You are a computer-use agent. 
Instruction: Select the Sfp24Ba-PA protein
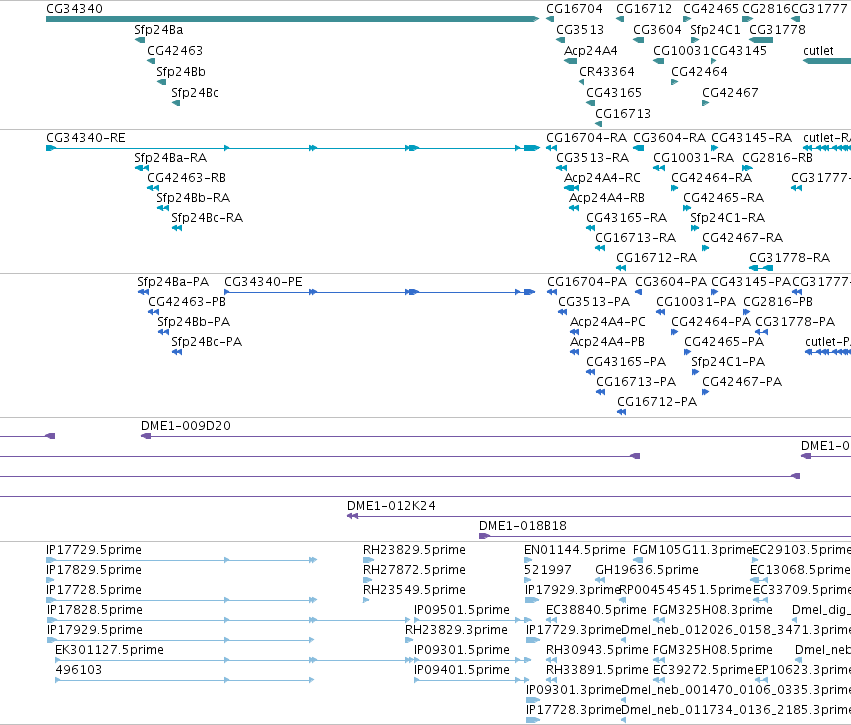(x=143, y=292)
